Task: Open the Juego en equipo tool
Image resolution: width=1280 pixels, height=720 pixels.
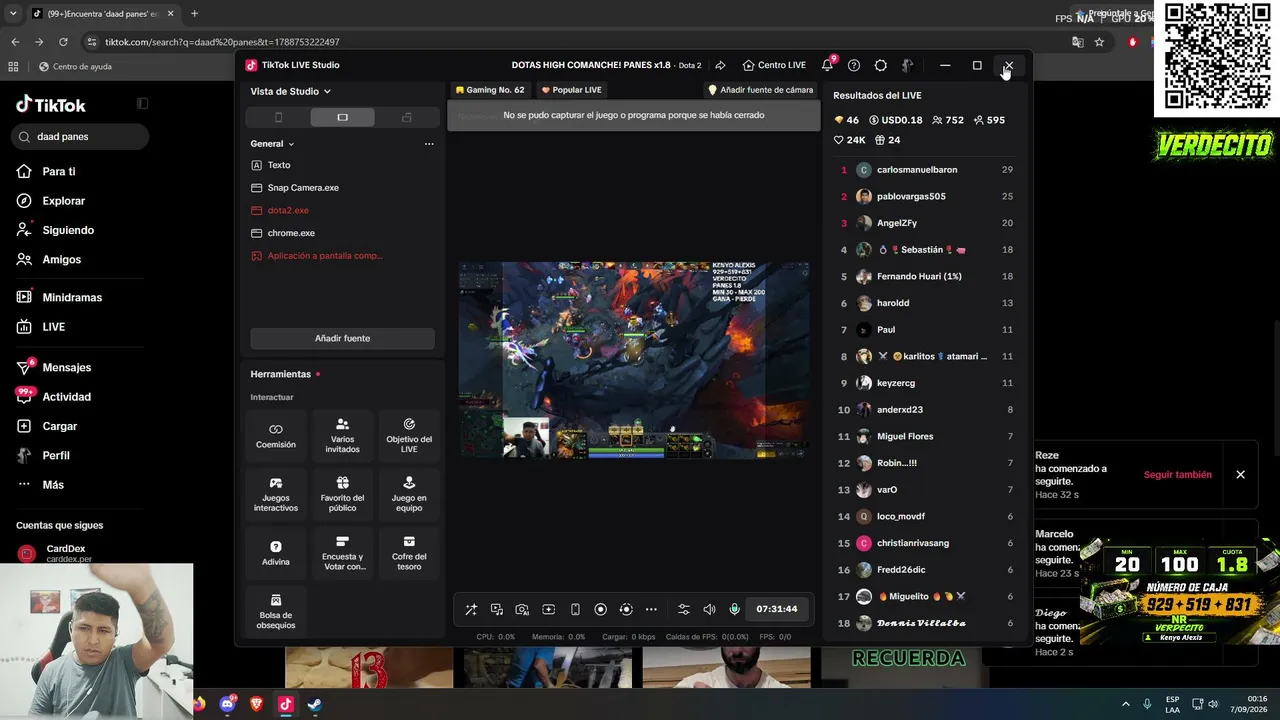Action: click(x=409, y=495)
